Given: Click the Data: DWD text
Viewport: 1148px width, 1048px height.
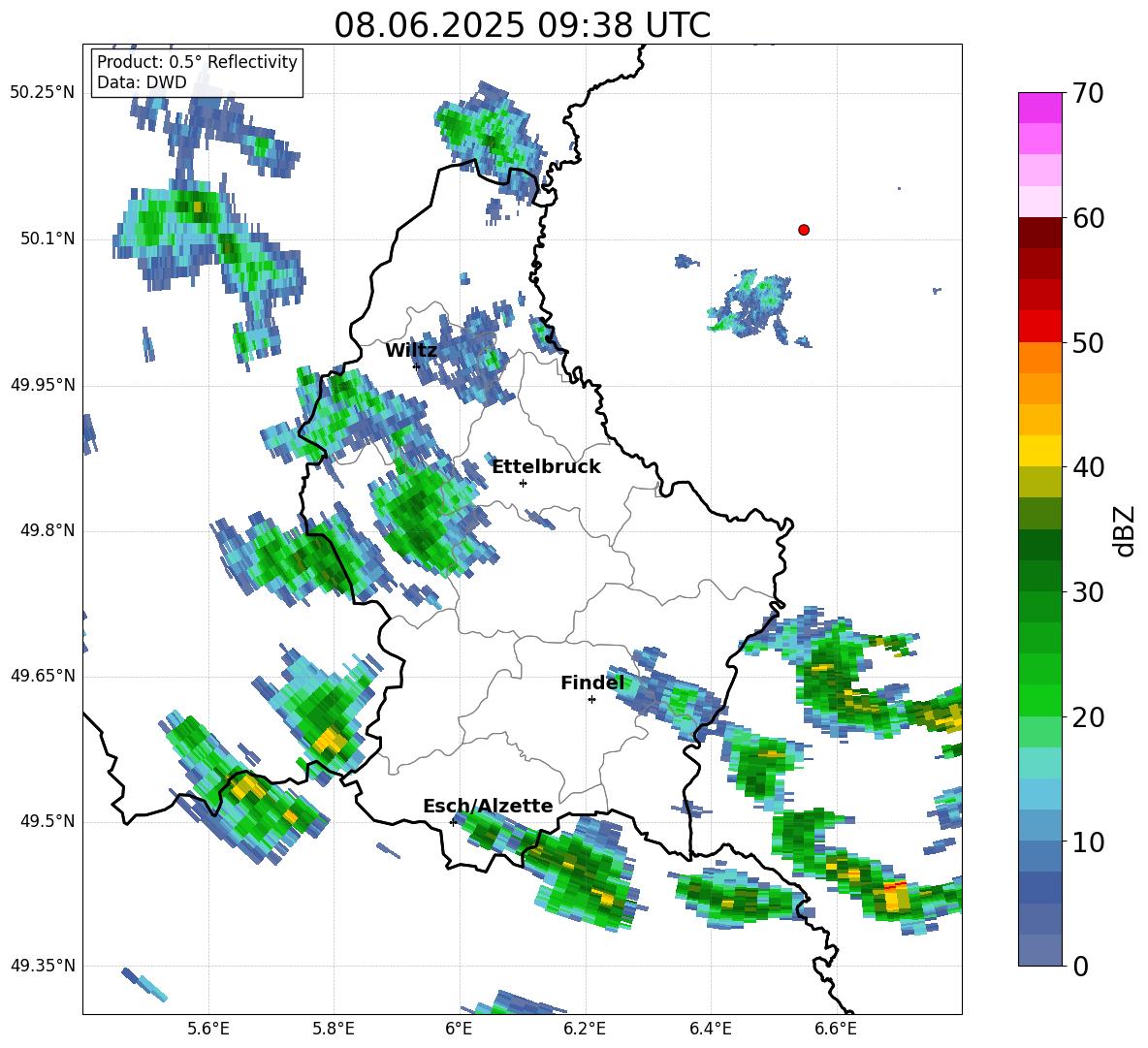Looking at the screenshot, I should (142, 82).
